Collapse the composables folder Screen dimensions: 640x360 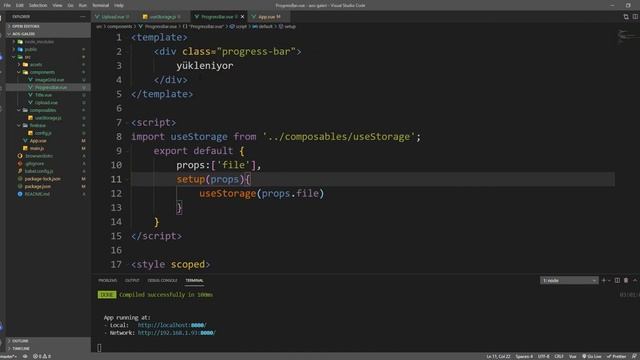(42, 110)
